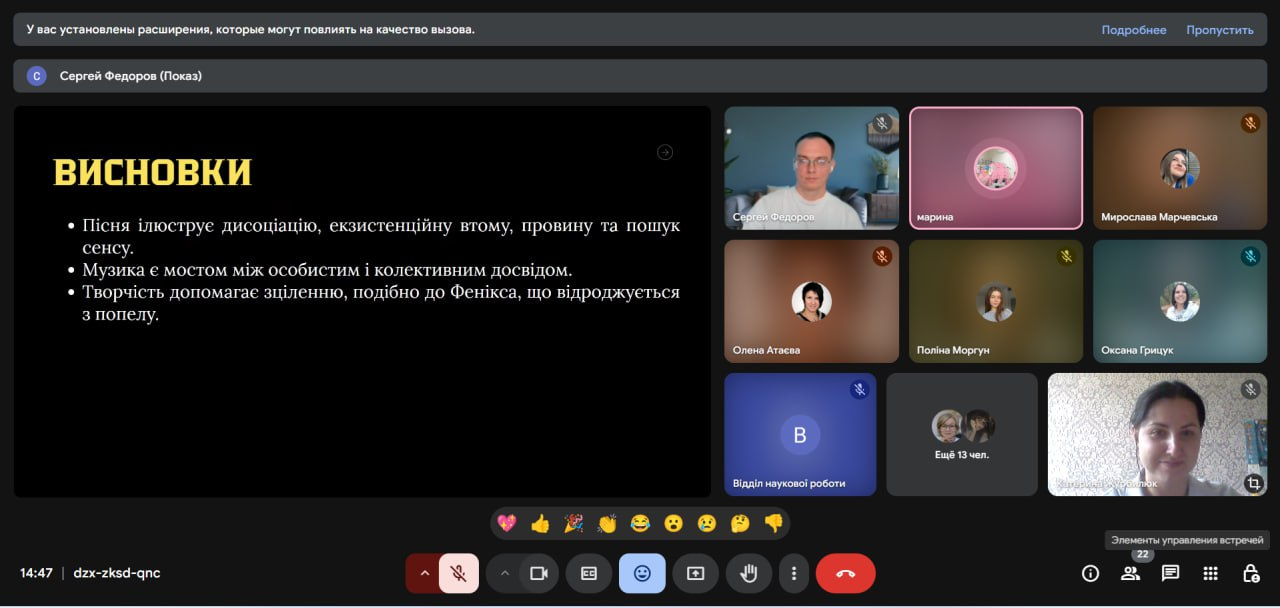
Task: Open the three-dot more options menu
Action: (x=794, y=573)
